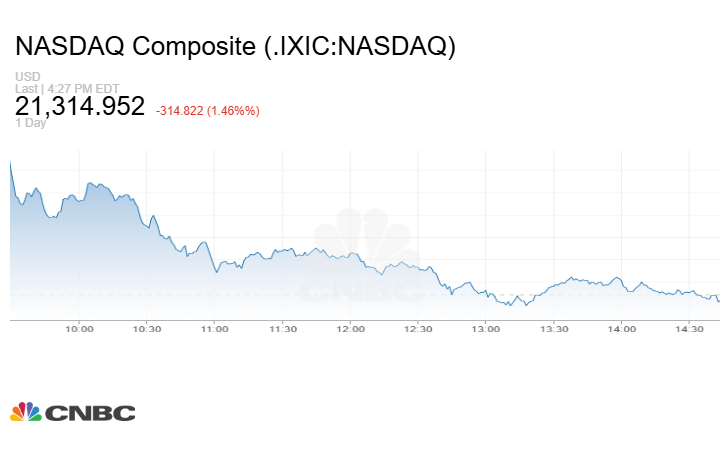Click the 13:00 time axis label
Viewport: 720px width, 450px height.
pos(486,328)
